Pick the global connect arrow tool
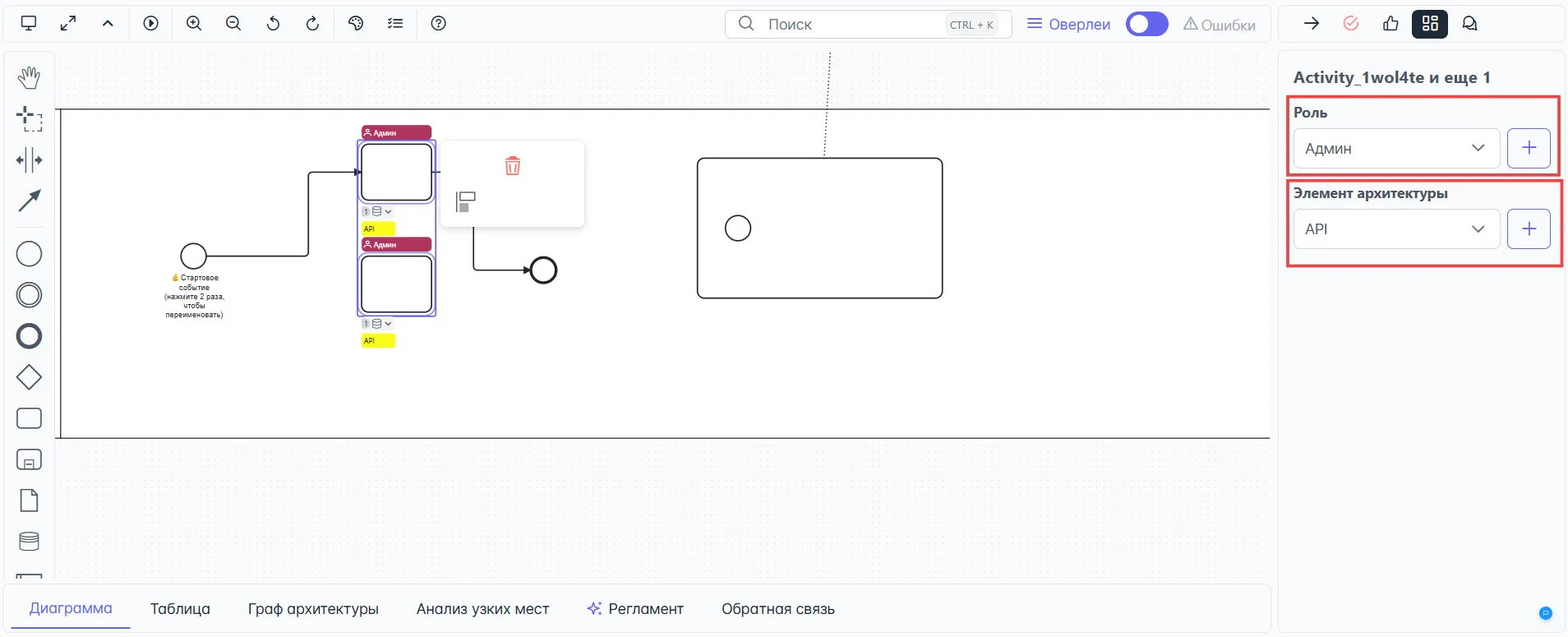Screen dimensions: 1568x637 [x=29, y=201]
